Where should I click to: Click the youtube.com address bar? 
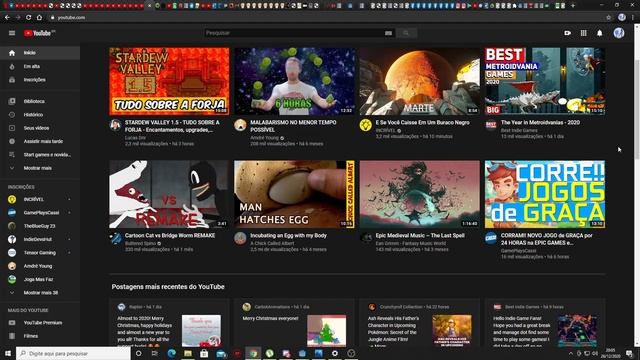(327, 18)
